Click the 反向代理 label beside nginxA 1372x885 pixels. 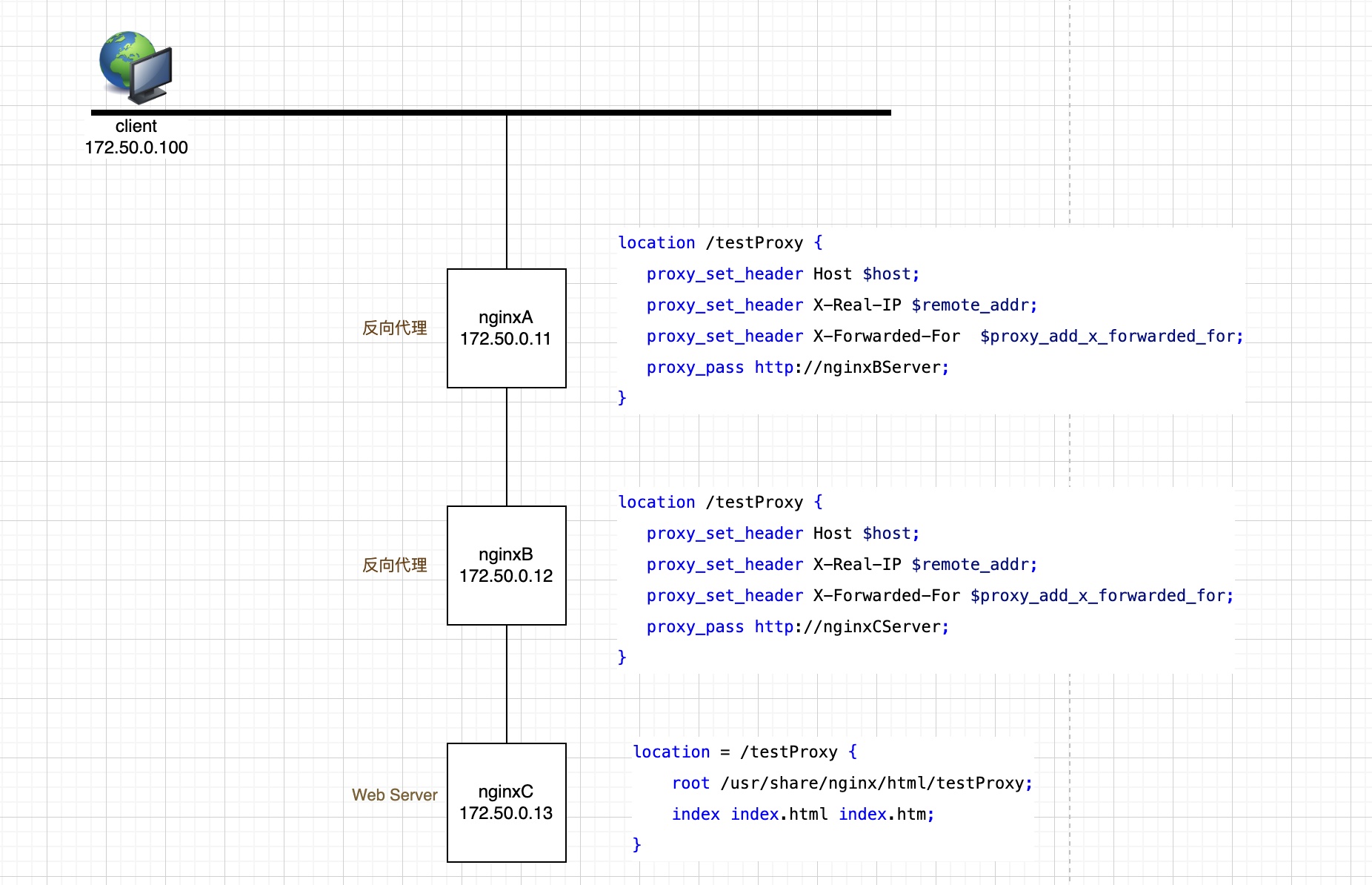point(395,328)
